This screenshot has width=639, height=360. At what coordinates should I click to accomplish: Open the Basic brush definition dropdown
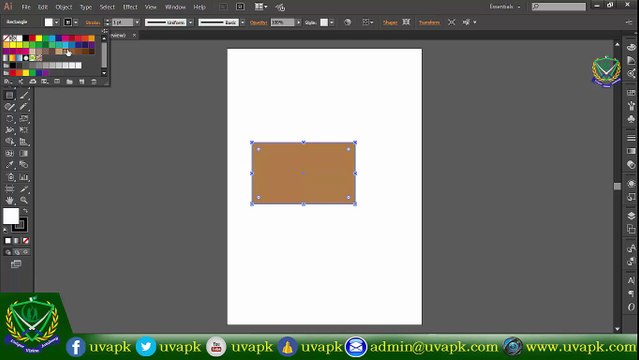(x=243, y=22)
